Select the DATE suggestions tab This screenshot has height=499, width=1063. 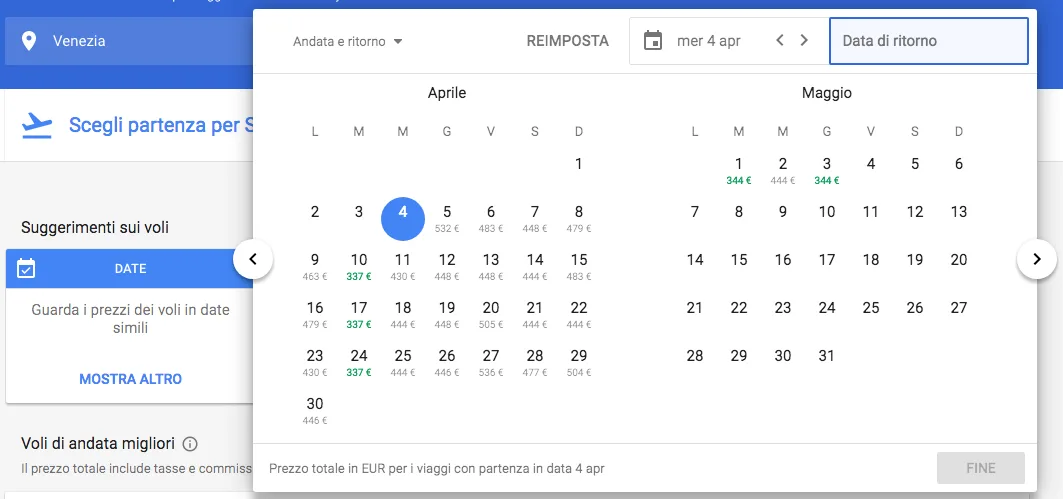point(130,268)
